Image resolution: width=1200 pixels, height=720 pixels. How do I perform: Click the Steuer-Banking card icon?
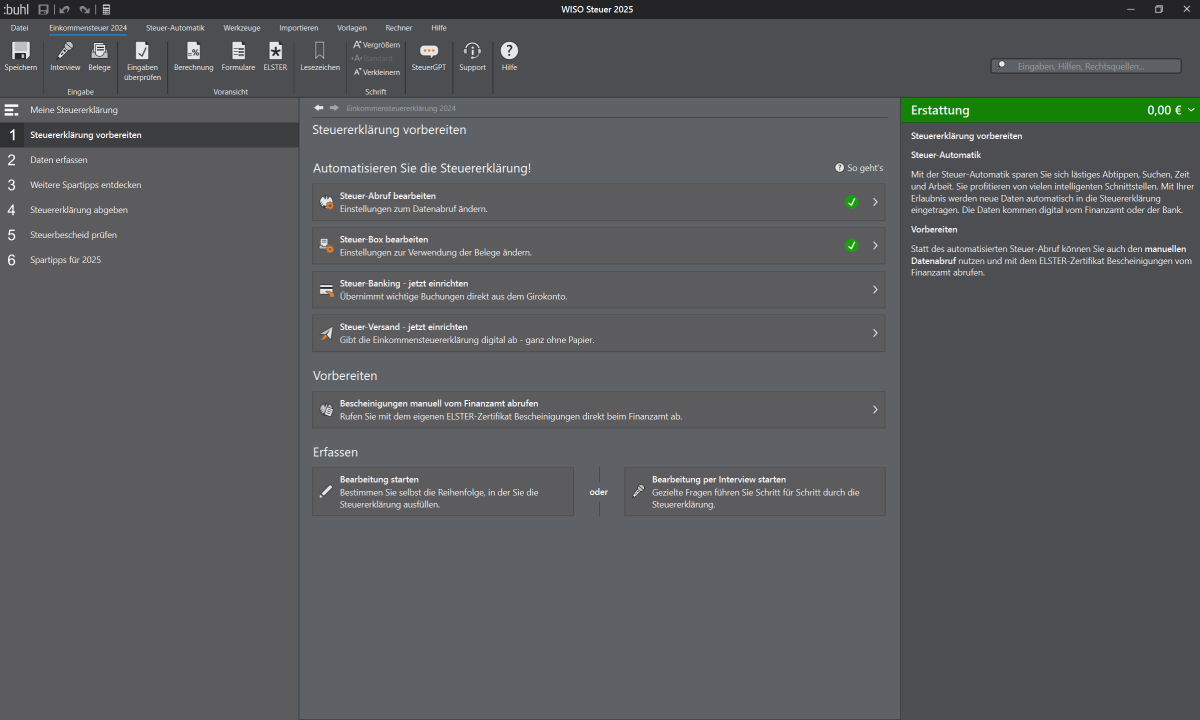coord(326,290)
